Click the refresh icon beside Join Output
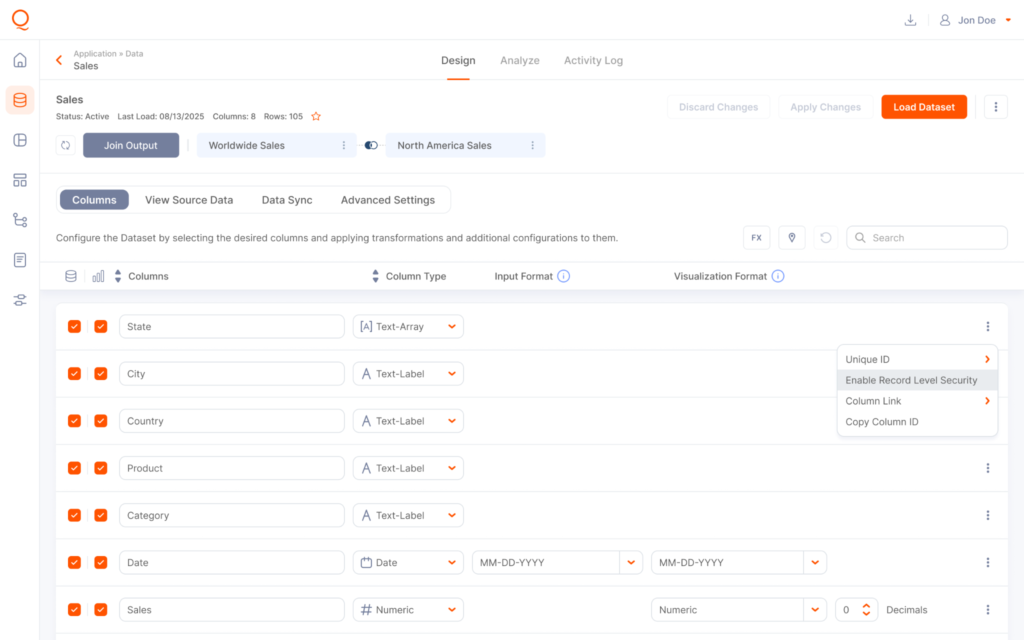1024x640 pixels. 65,146
